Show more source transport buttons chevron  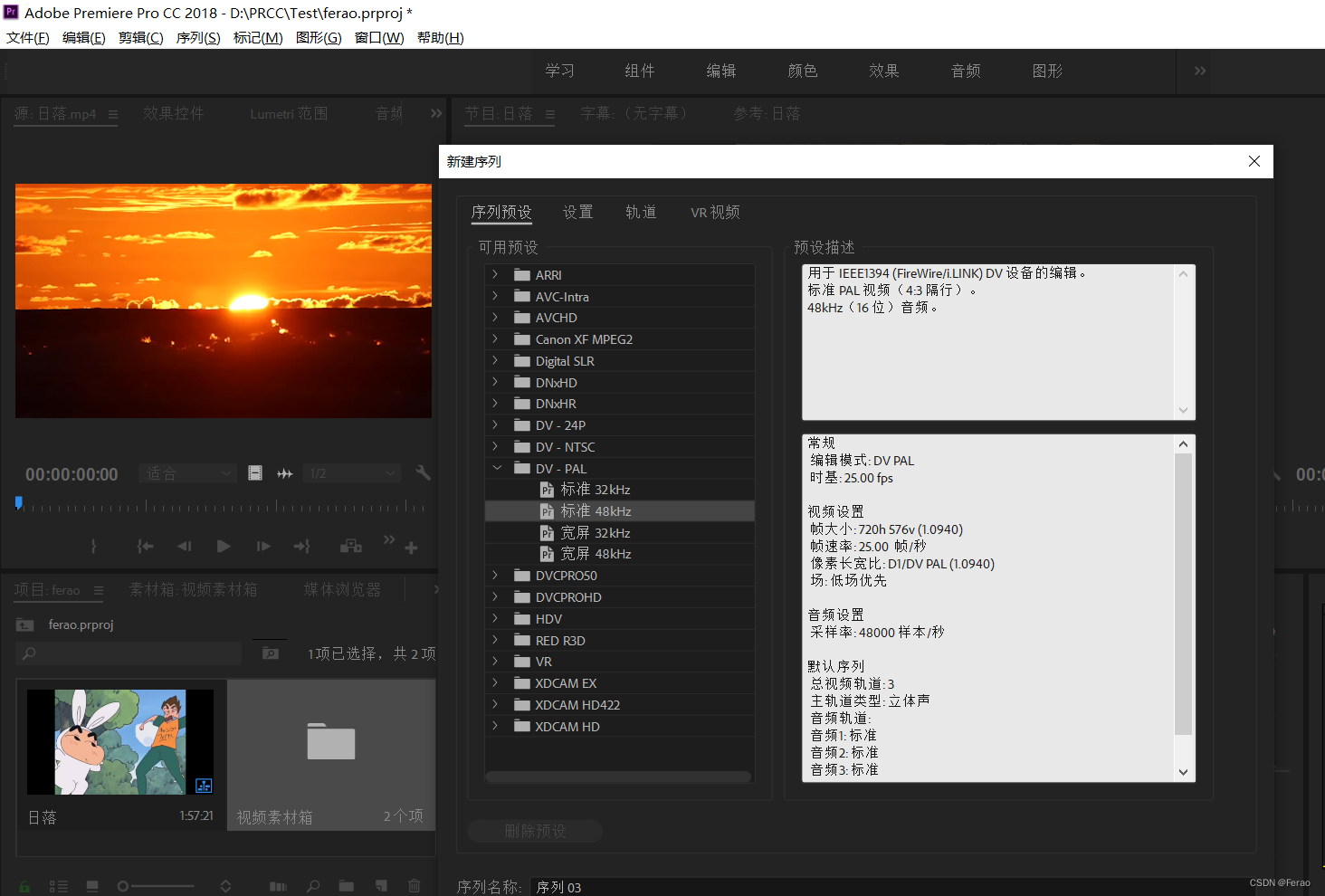coord(389,539)
